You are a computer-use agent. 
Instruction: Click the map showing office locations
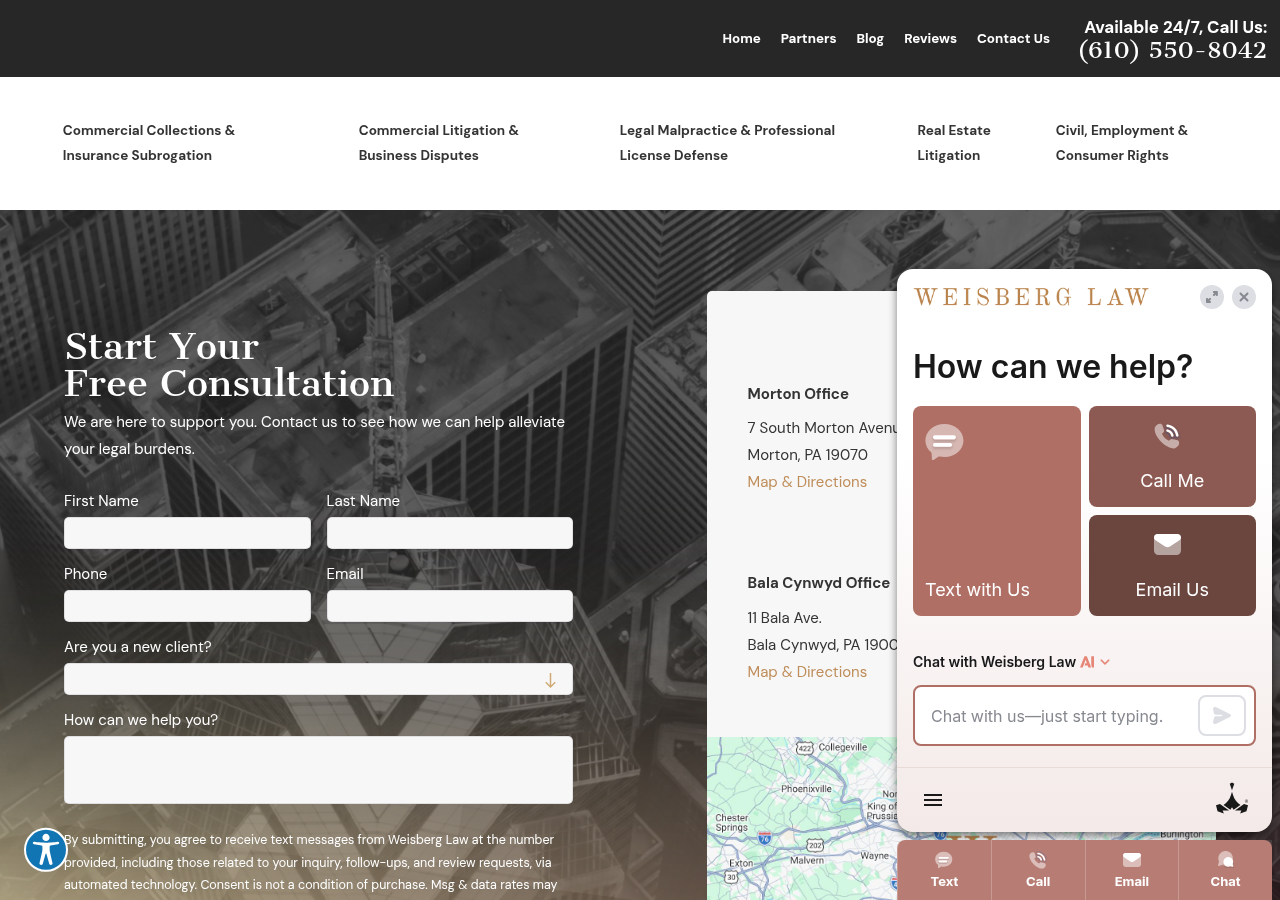point(802,818)
